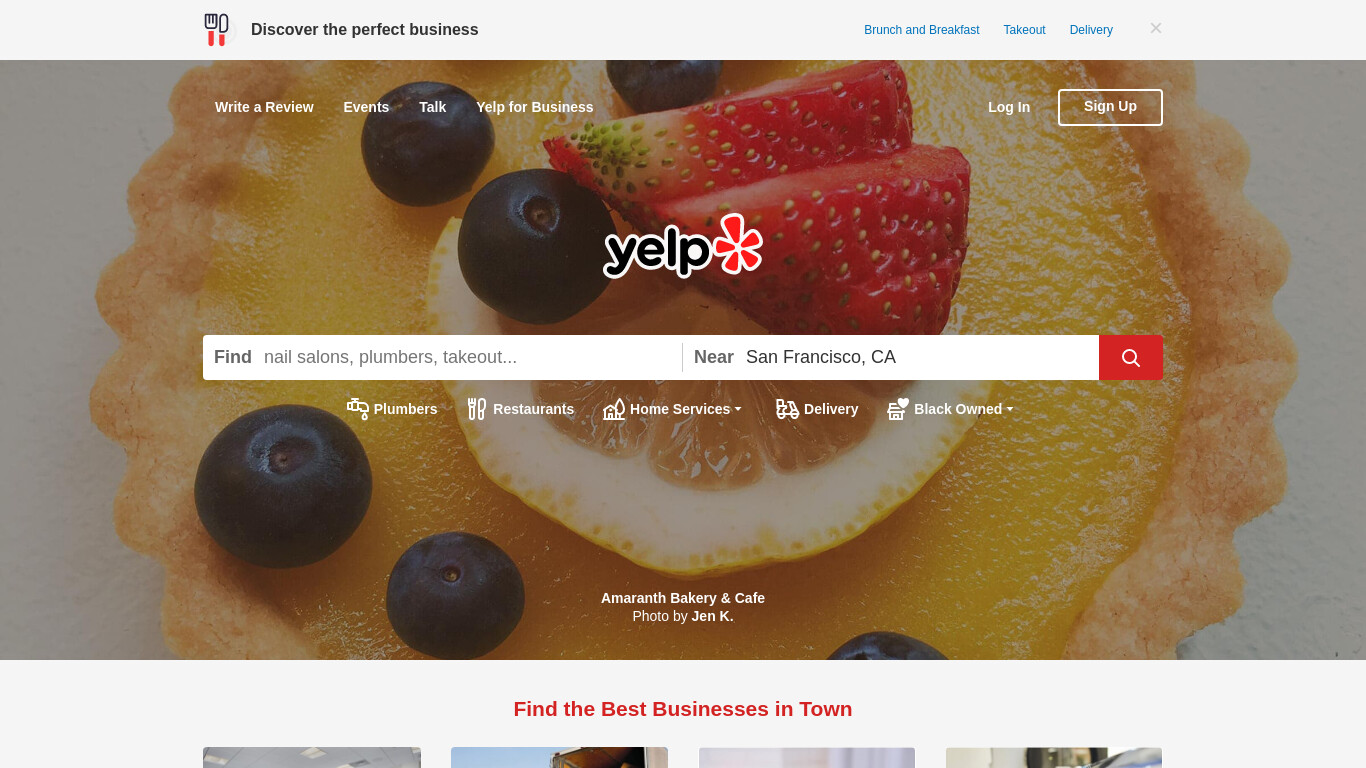Click the Home Services house icon
Image resolution: width=1366 pixels, height=768 pixels.
[614, 409]
